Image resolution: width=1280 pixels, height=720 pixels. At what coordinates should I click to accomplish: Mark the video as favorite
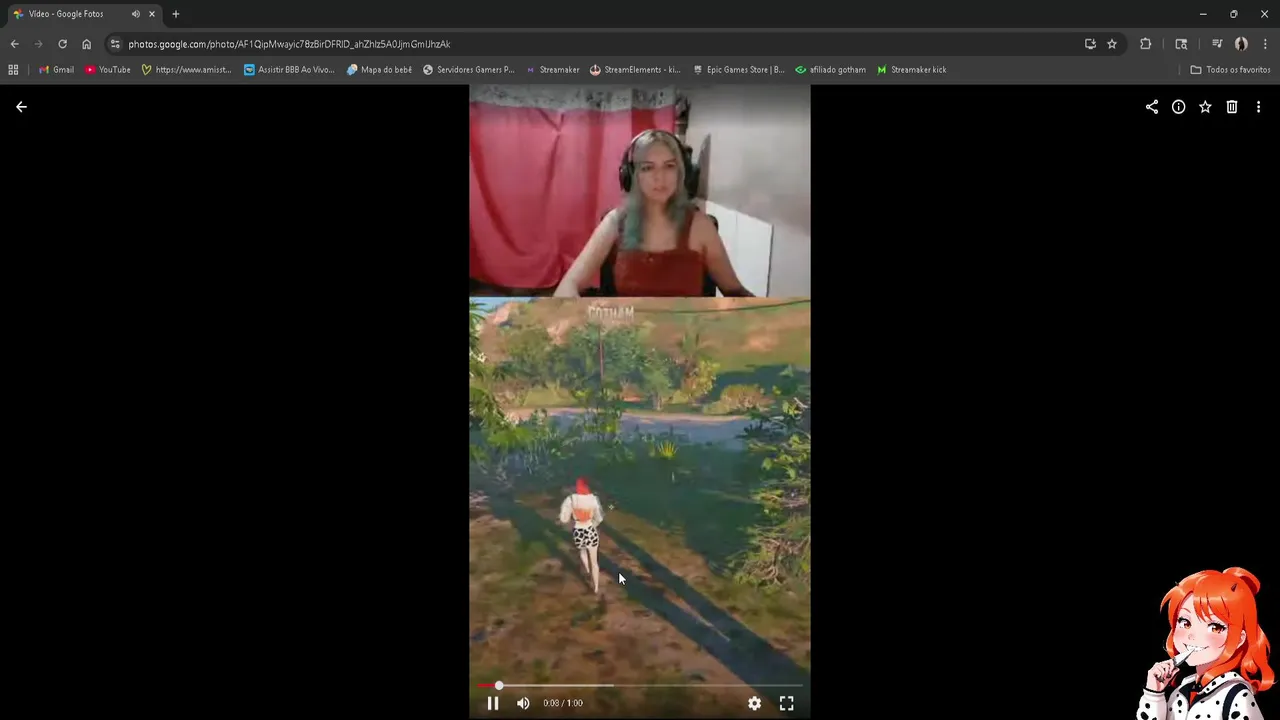coord(1205,107)
